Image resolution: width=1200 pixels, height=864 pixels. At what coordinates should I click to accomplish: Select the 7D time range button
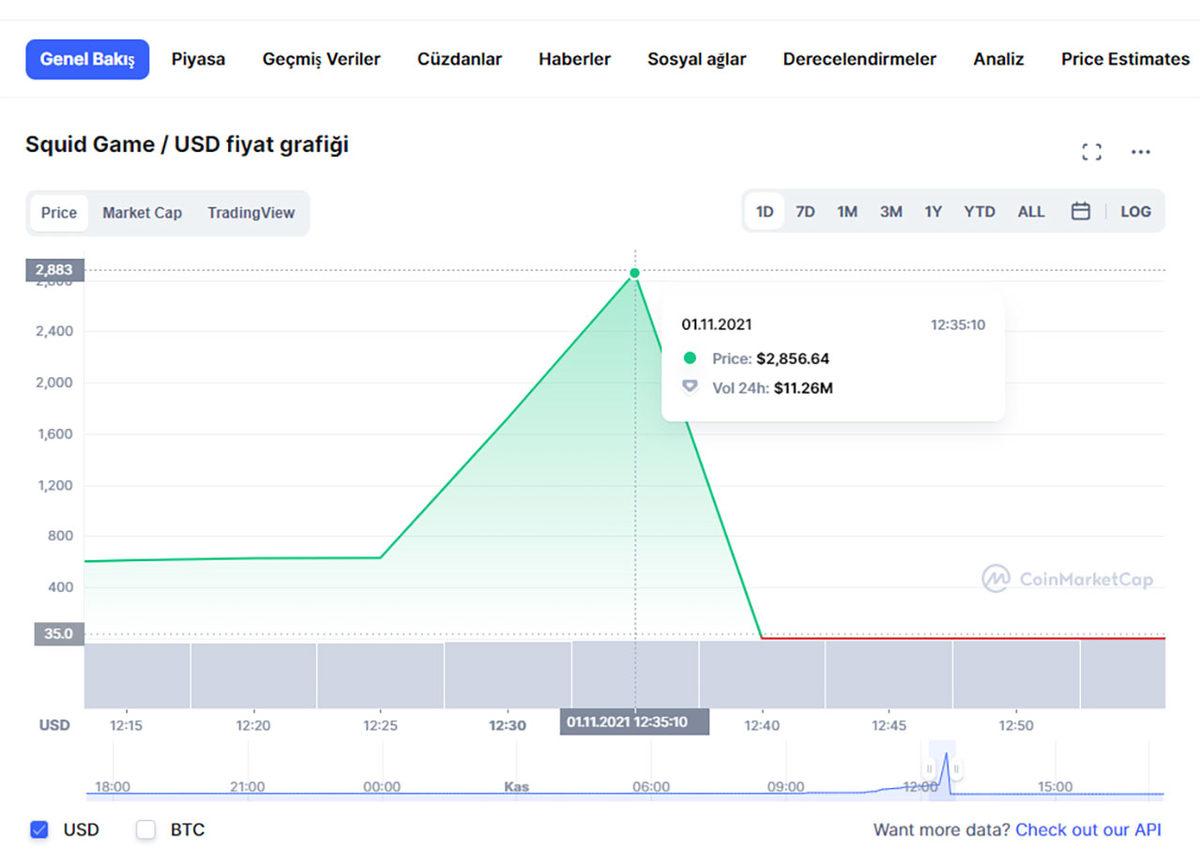805,212
